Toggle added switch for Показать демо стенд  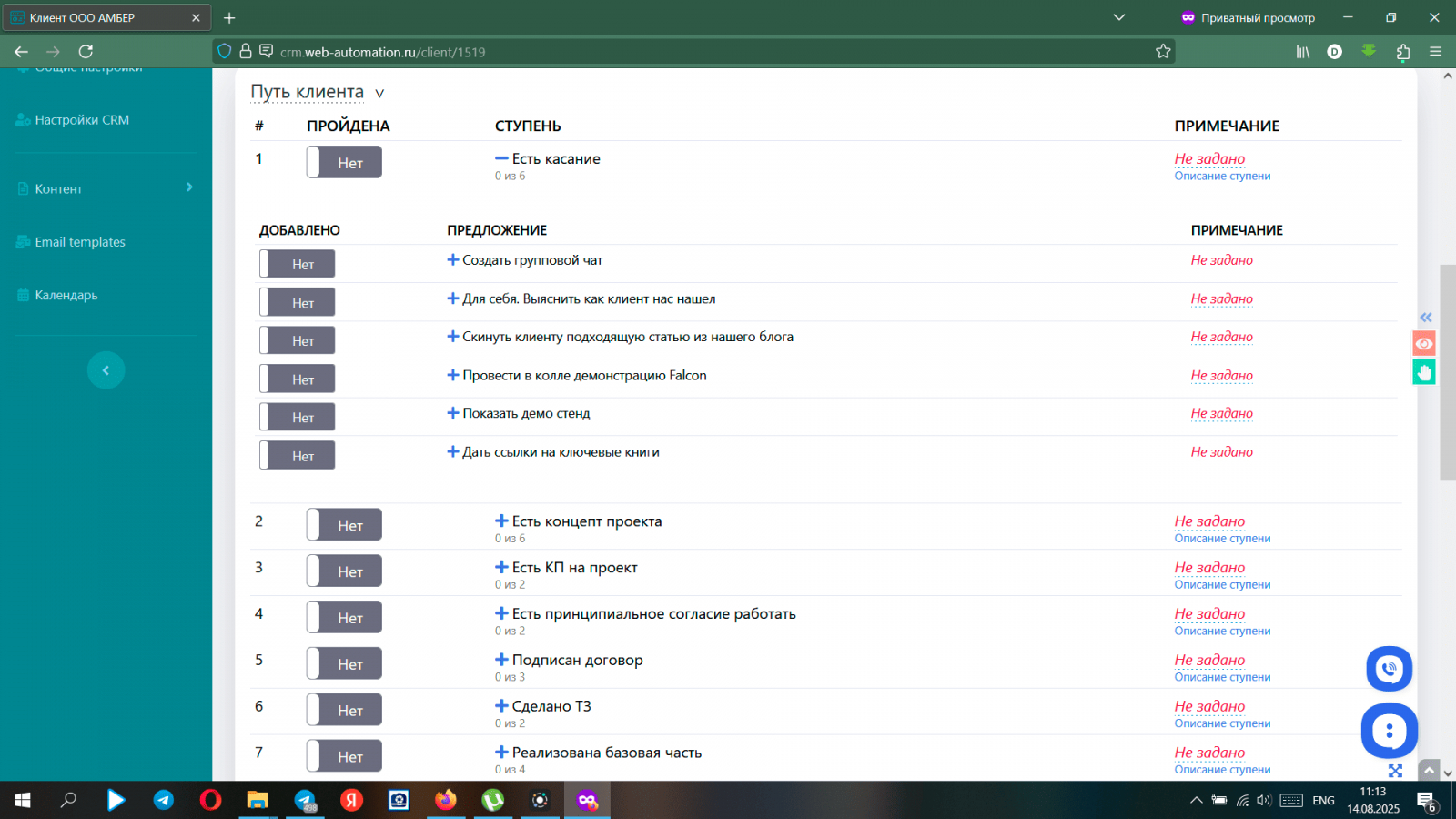coord(297,417)
